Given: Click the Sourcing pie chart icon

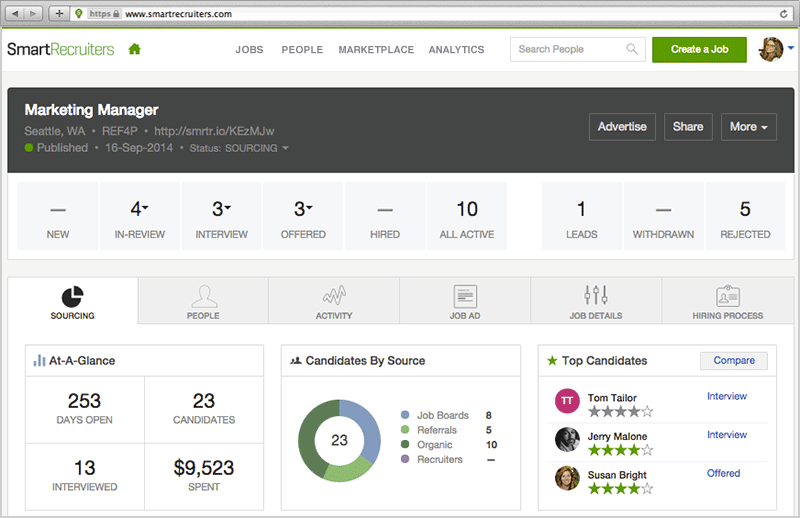Looking at the screenshot, I should point(72,297).
